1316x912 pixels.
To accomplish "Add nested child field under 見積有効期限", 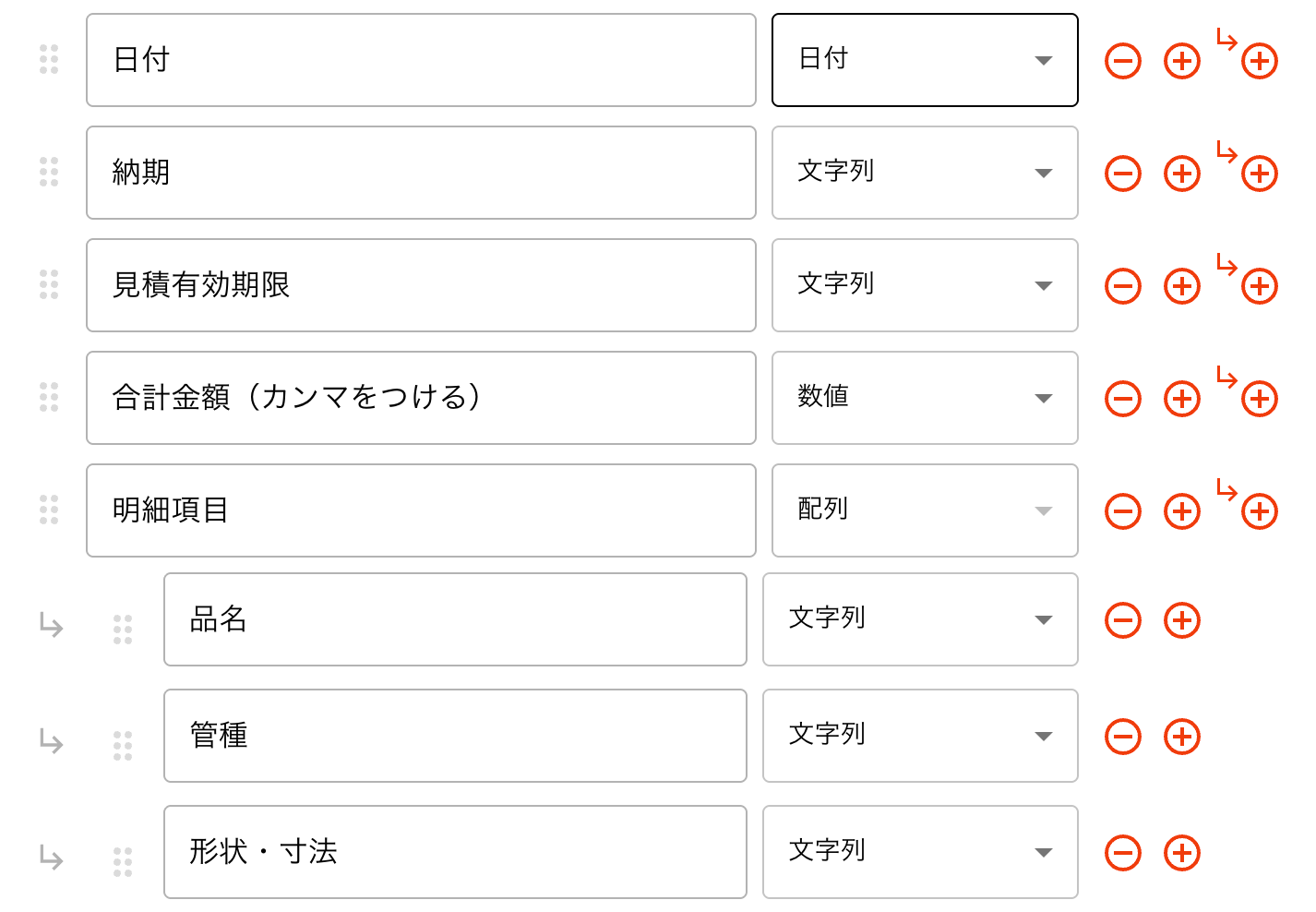I will [x=1259, y=286].
